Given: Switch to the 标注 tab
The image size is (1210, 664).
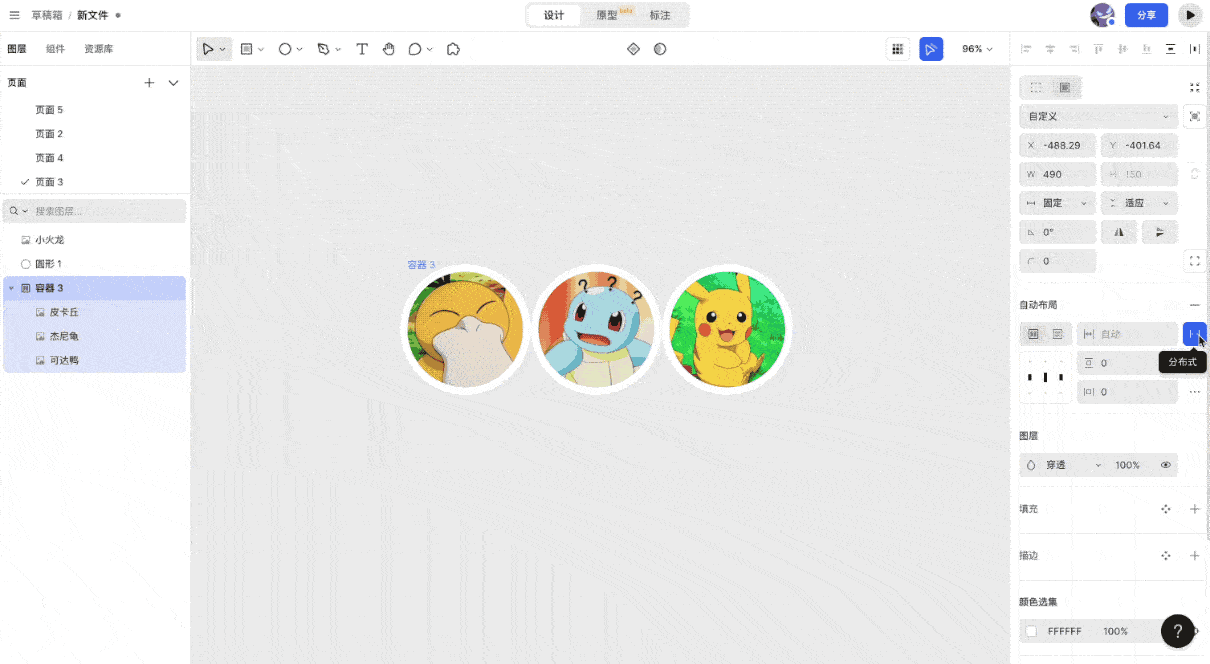Looking at the screenshot, I should pyautogui.click(x=660, y=15).
